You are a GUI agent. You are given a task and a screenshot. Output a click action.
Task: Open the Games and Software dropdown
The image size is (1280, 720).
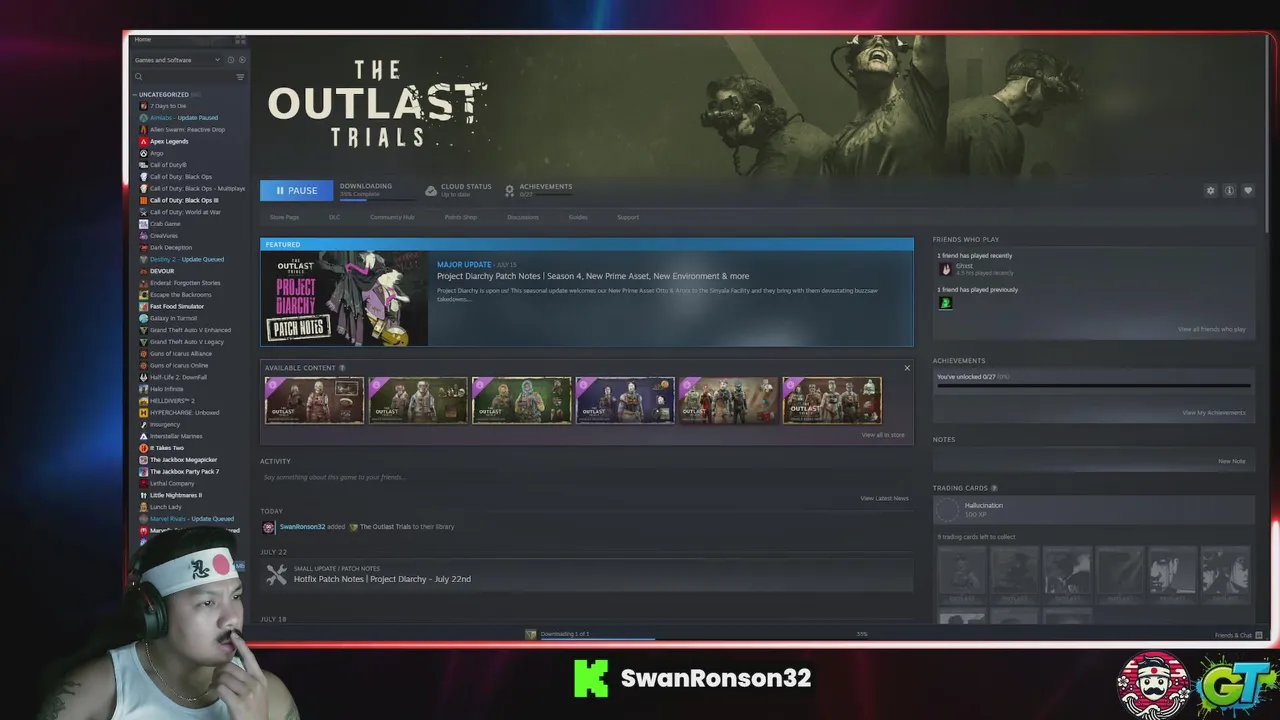[178, 60]
